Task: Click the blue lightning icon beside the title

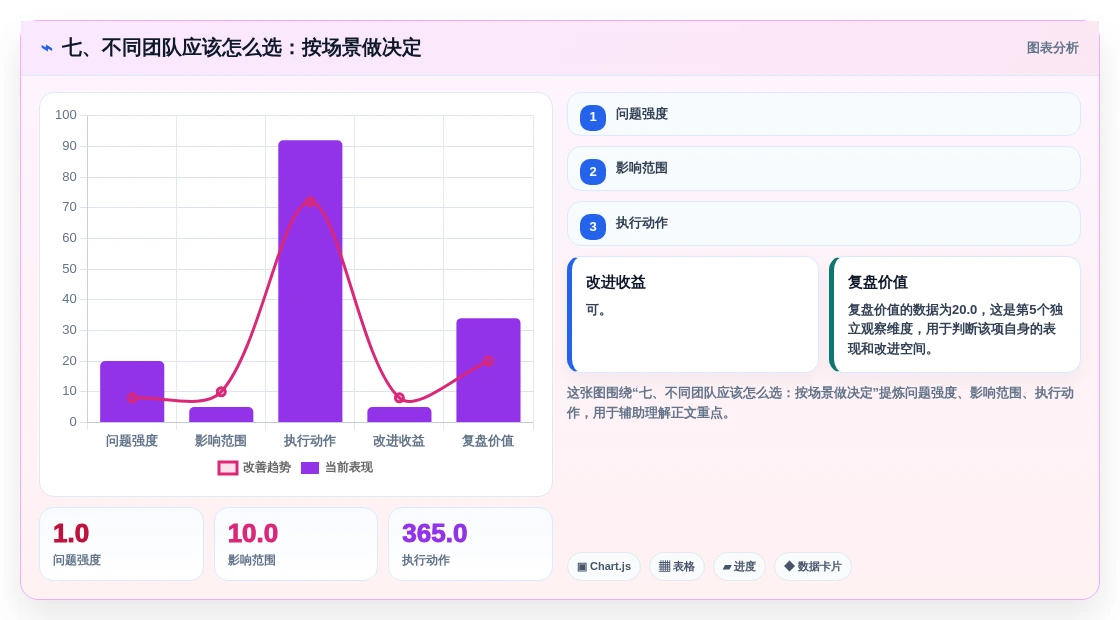Action: (x=46, y=48)
